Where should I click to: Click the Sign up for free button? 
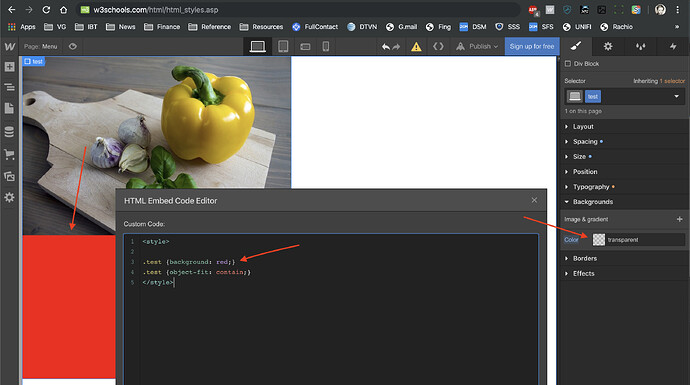532,46
